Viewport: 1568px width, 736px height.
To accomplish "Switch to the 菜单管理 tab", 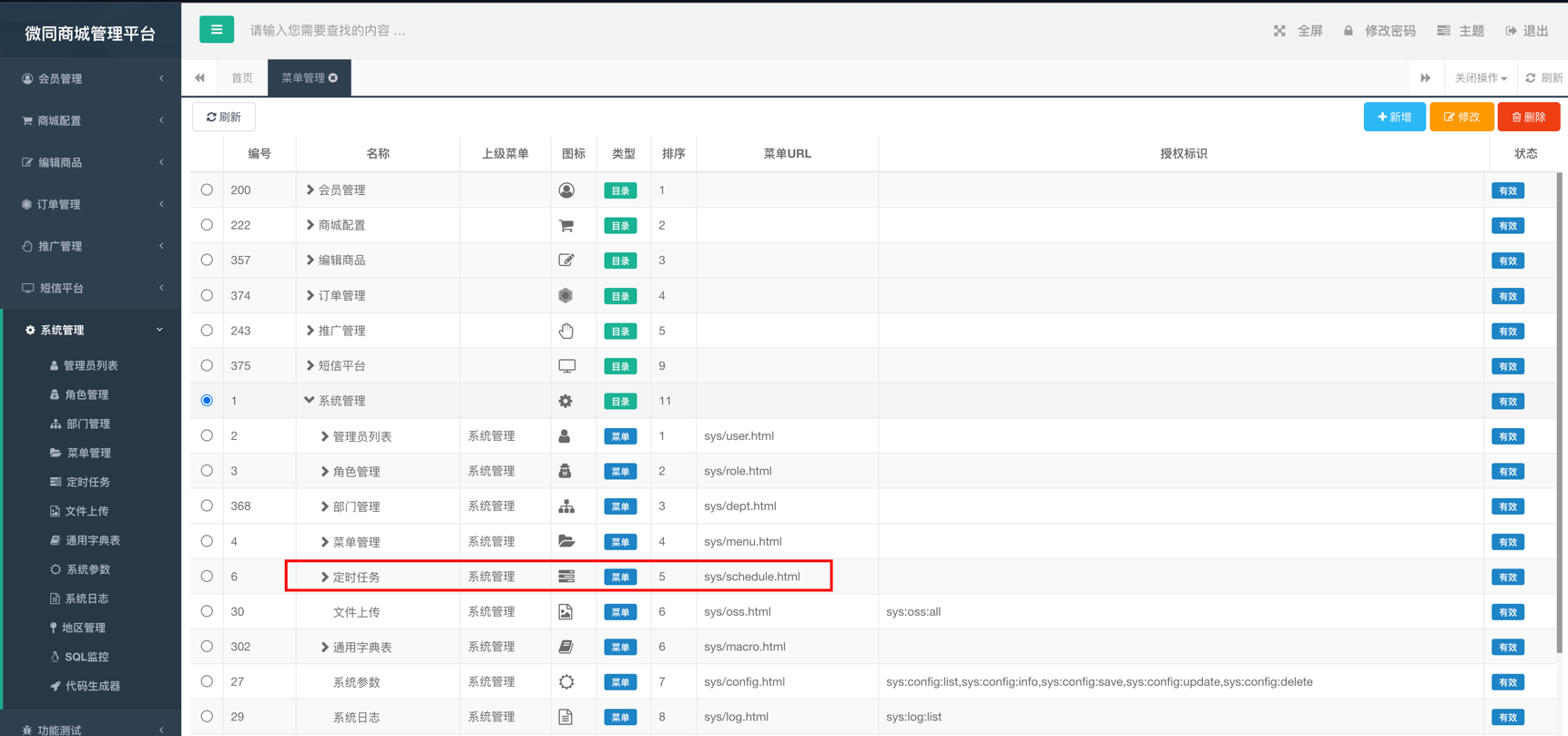I will (x=310, y=78).
